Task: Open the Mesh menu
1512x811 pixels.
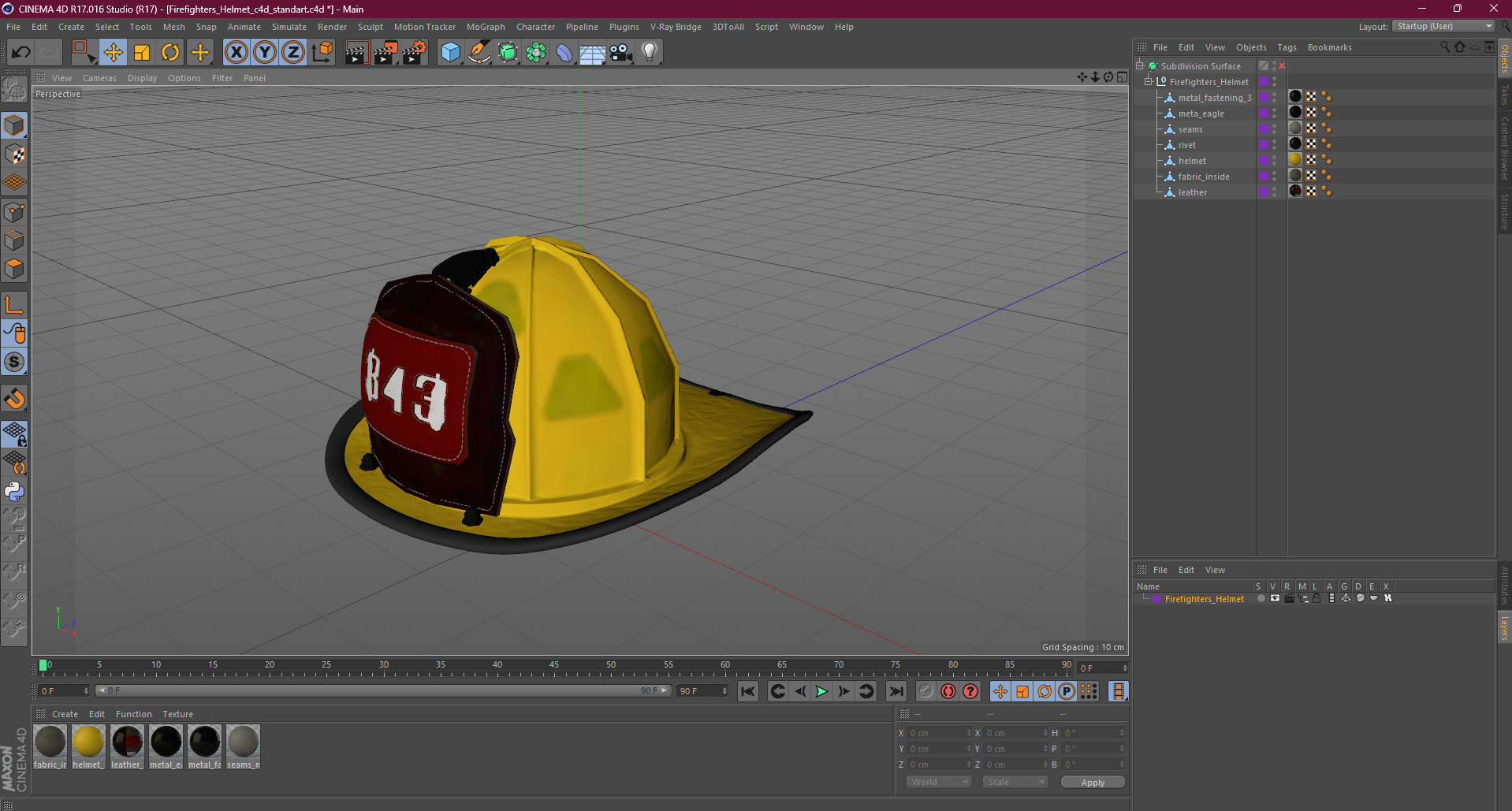Action: coord(174,27)
